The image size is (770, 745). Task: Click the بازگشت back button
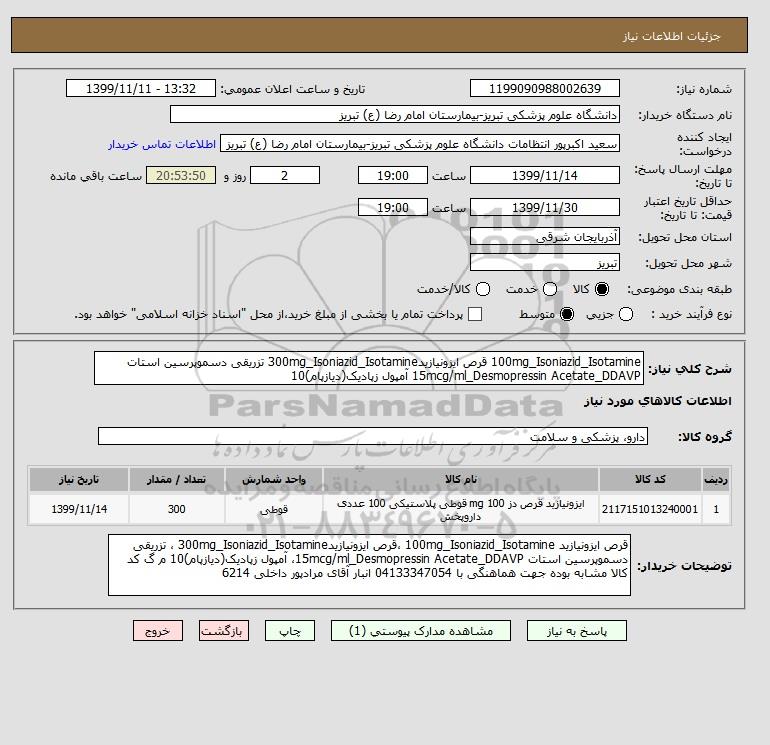click(x=223, y=631)
